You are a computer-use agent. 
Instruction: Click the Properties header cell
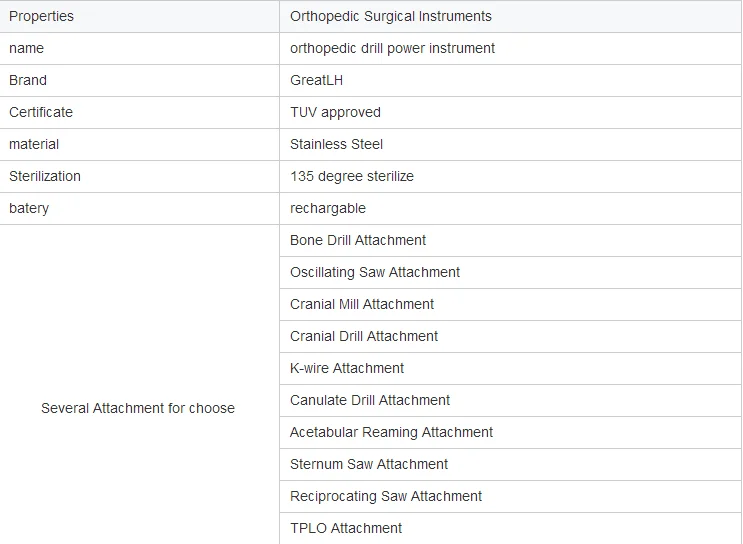click(139, 17)
